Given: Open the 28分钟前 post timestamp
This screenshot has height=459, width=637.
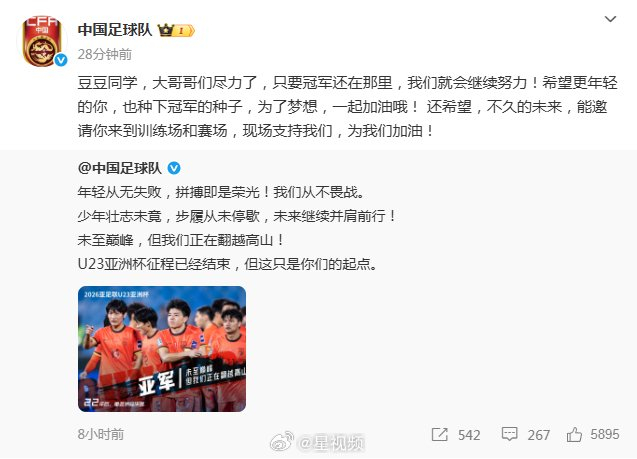Looking at the screenshot, I should pyautogui.click(x=104, y=54).
